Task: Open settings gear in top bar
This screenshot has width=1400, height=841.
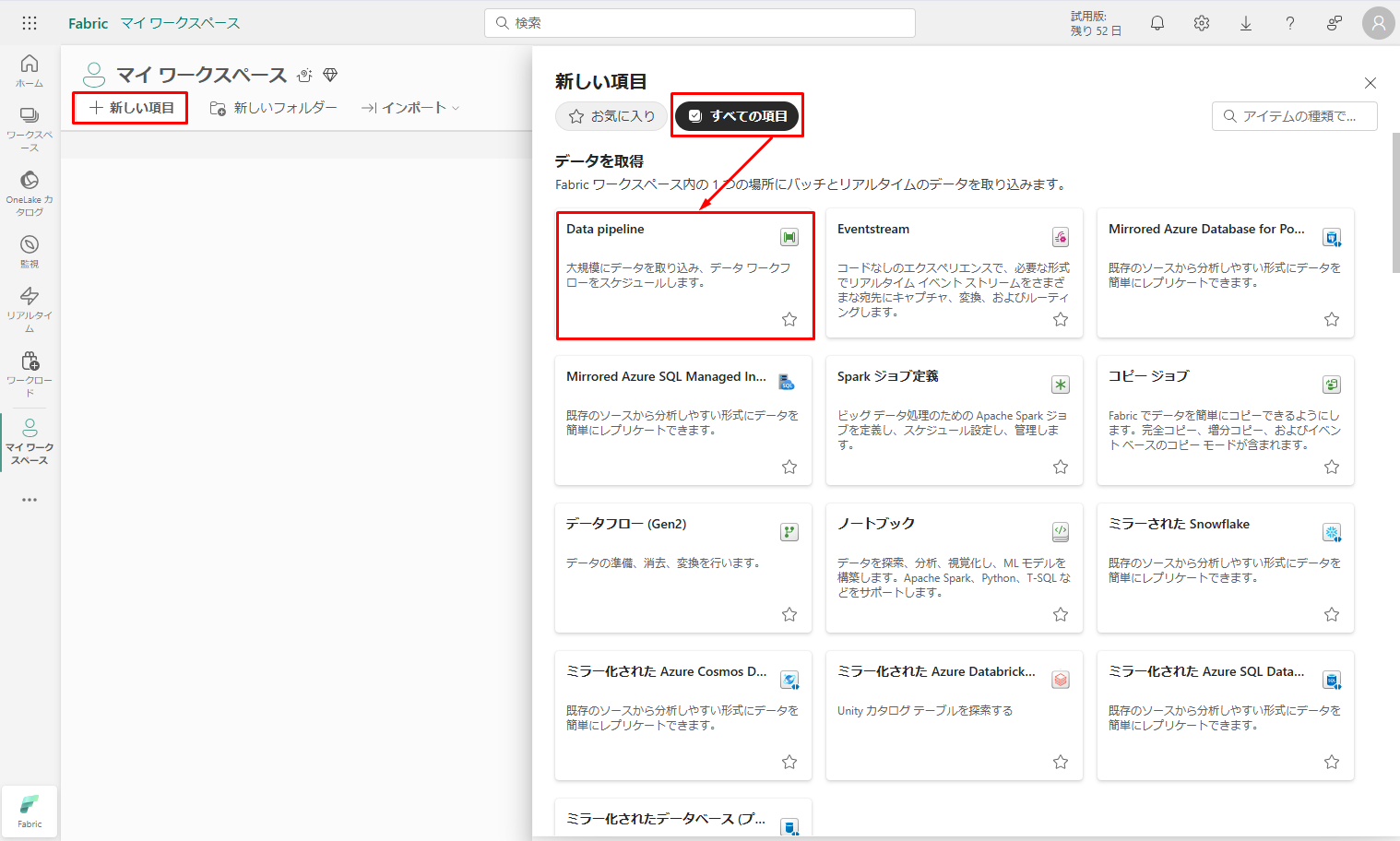Action: 1202,23
